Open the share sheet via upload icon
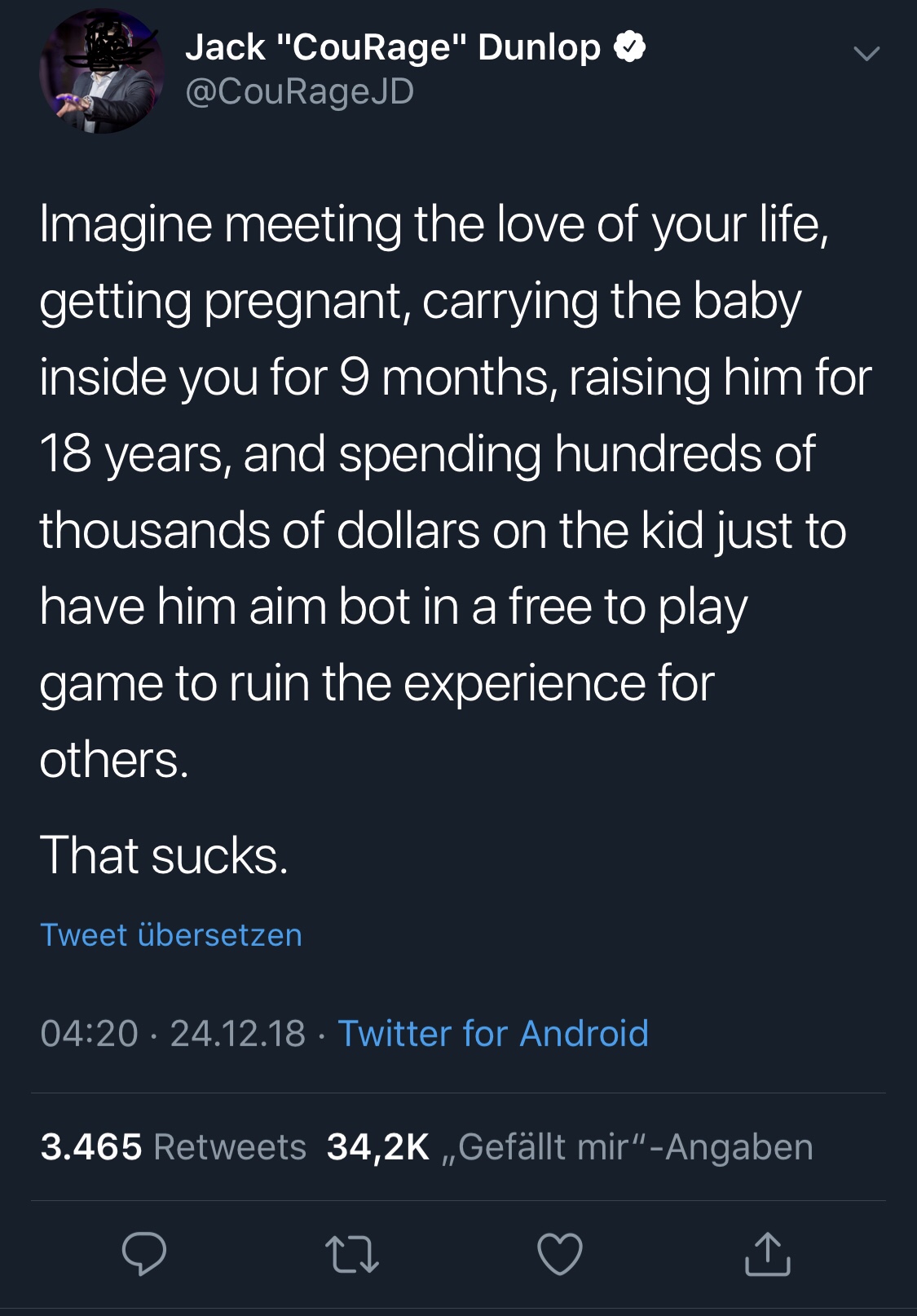The image size is (917, 1316). point(767,1254)
